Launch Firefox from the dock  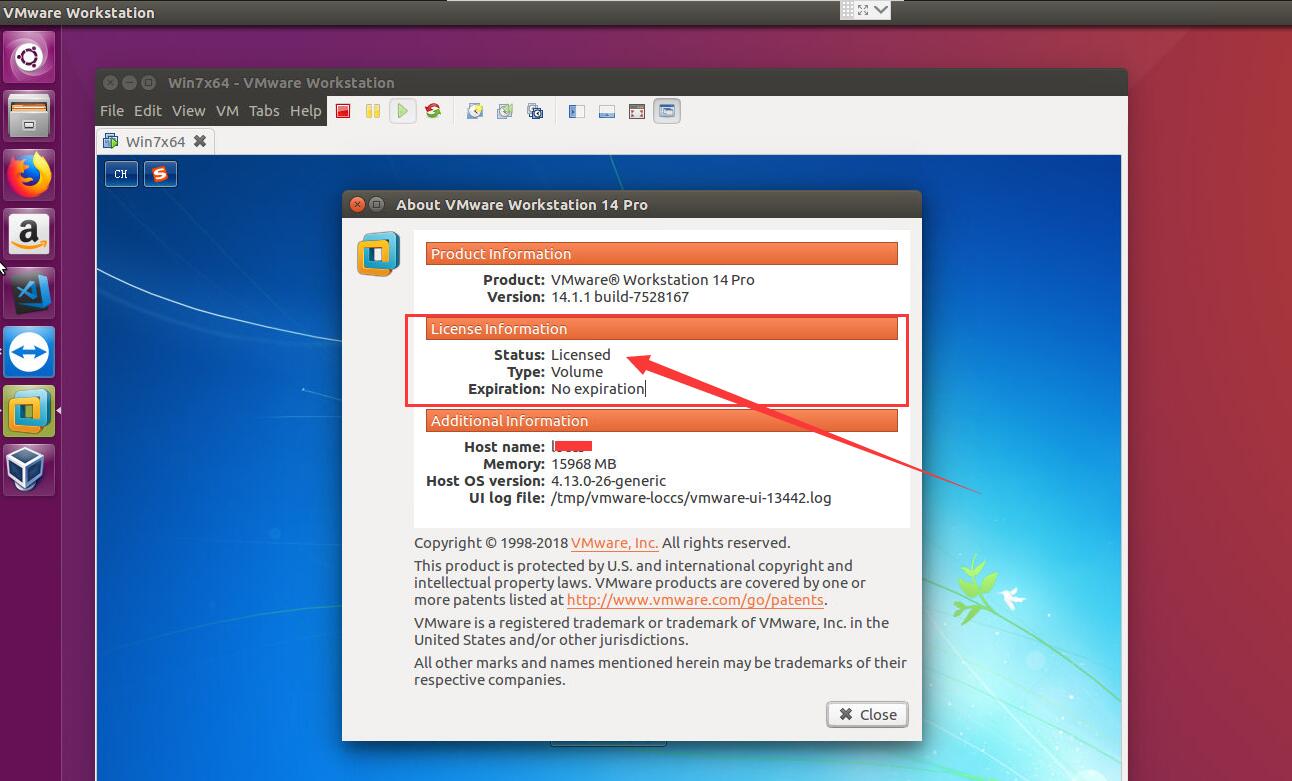[x=29, y=175]
